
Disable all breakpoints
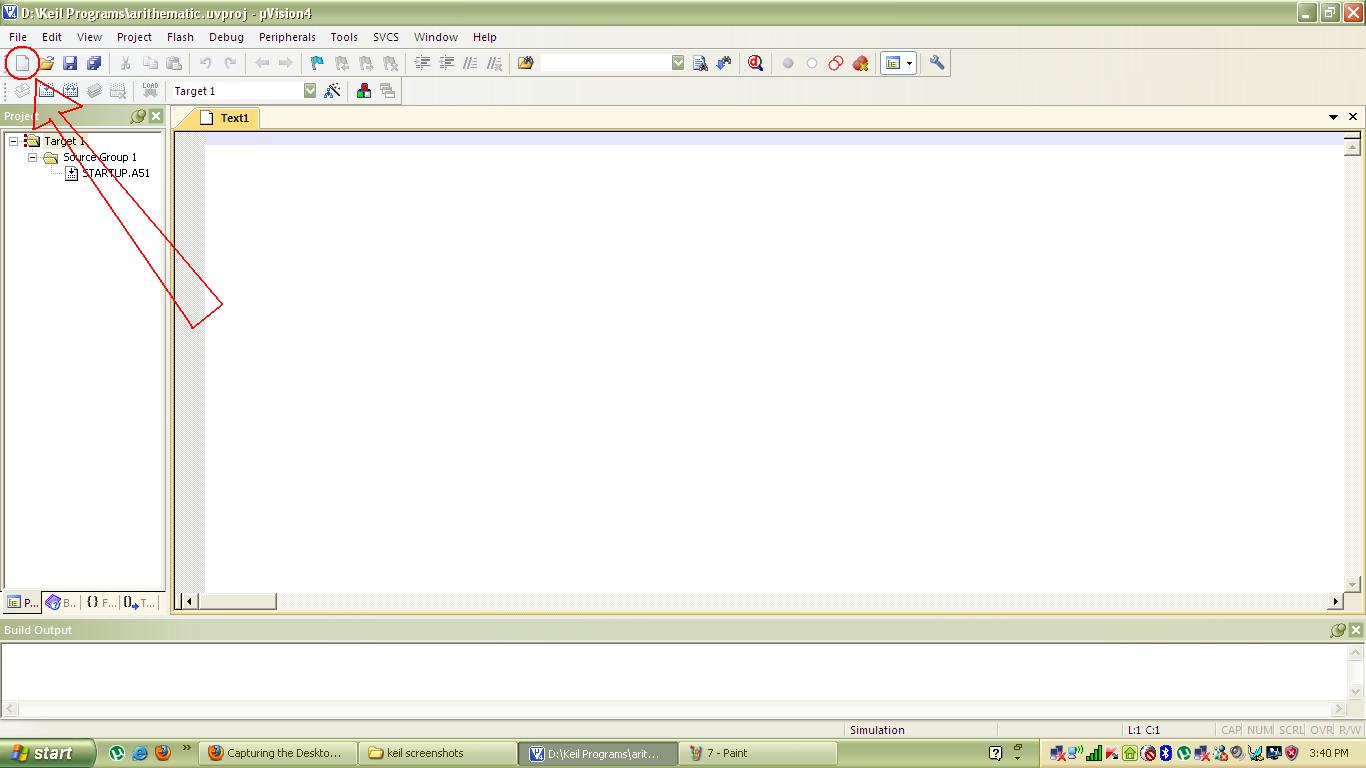click(x=836, y=63)
